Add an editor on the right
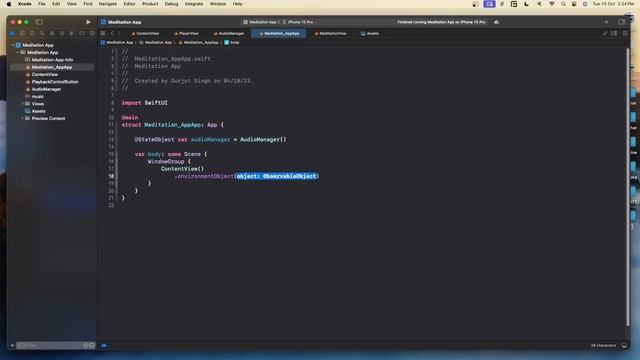 point(624,33)
